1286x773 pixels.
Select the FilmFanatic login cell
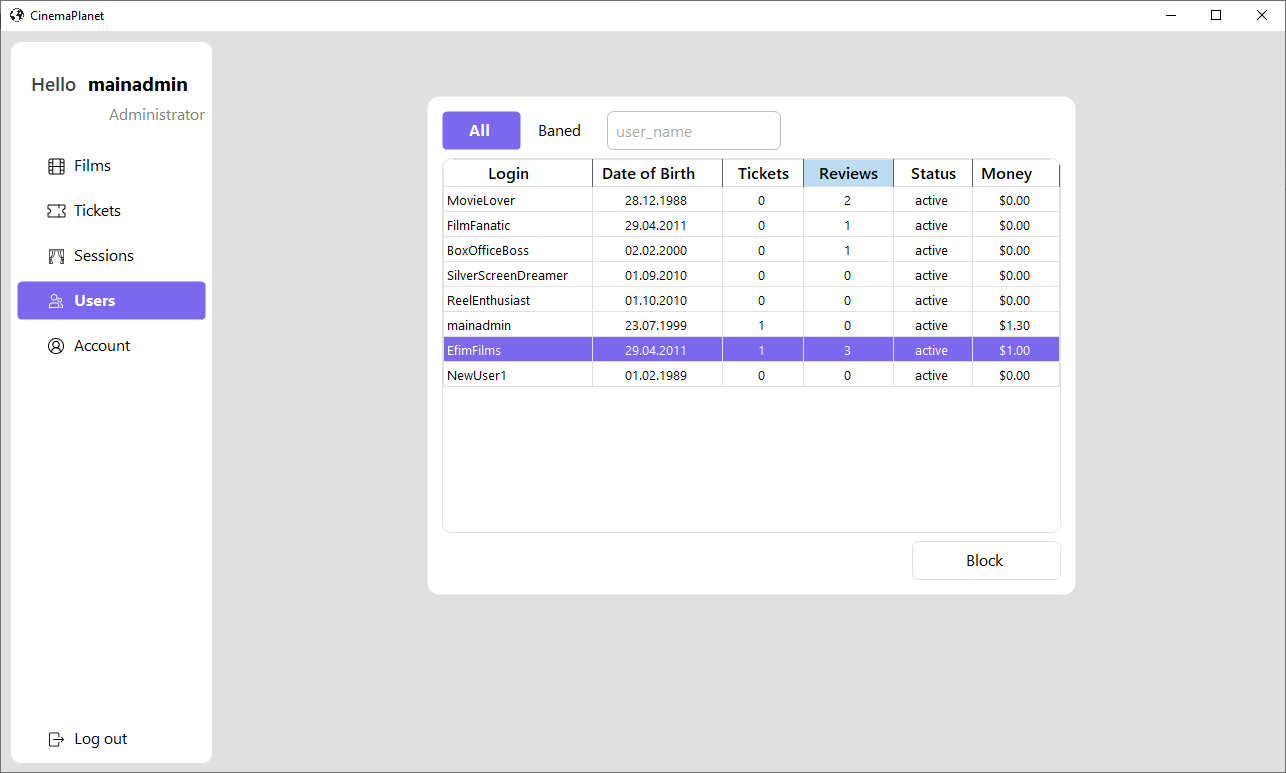click(x=518, y=225)
